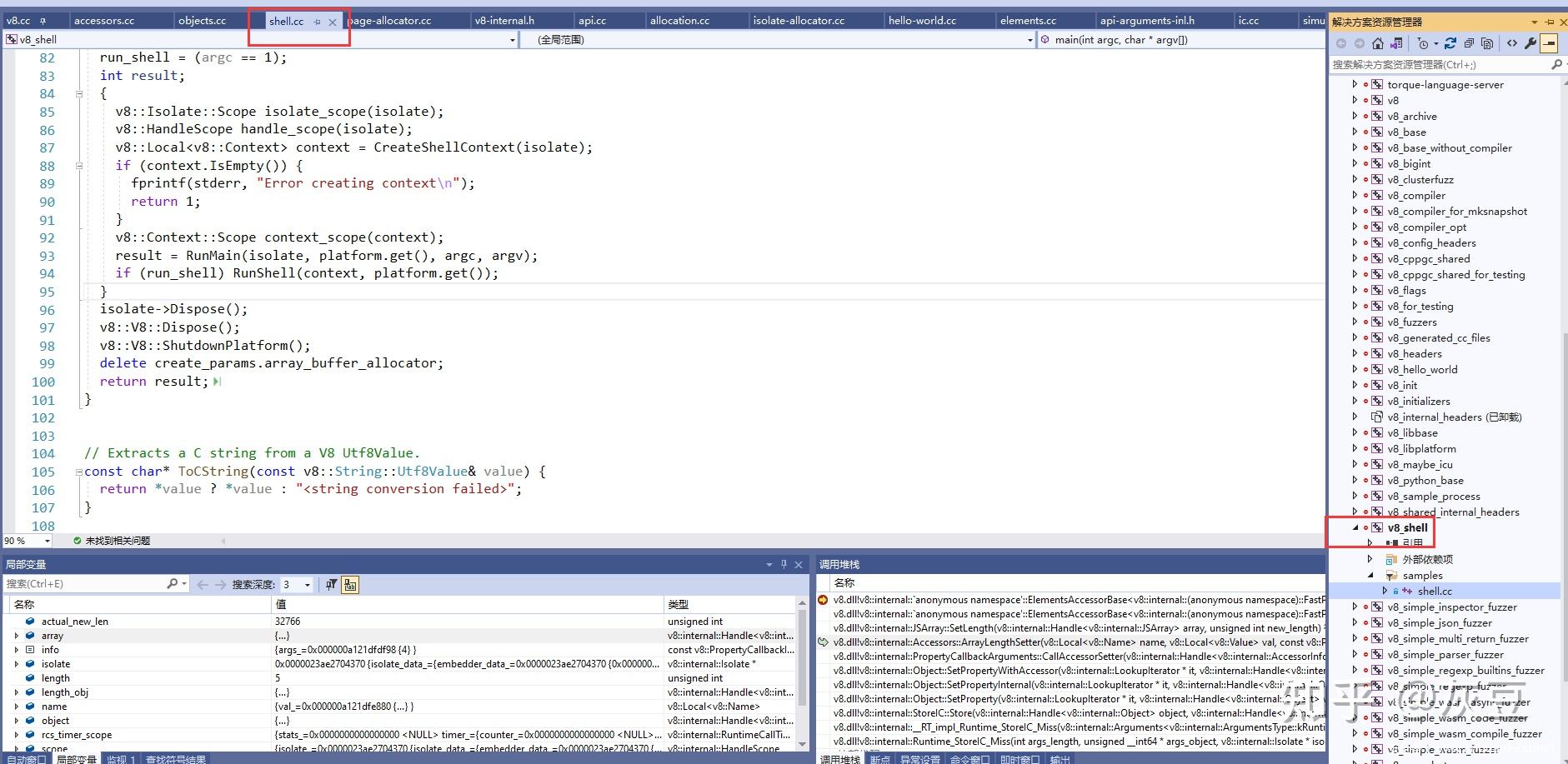The image size is (1568, 764).
Task: Toggle the Preview Selected Items button
Action: [x=1549, y=43]
